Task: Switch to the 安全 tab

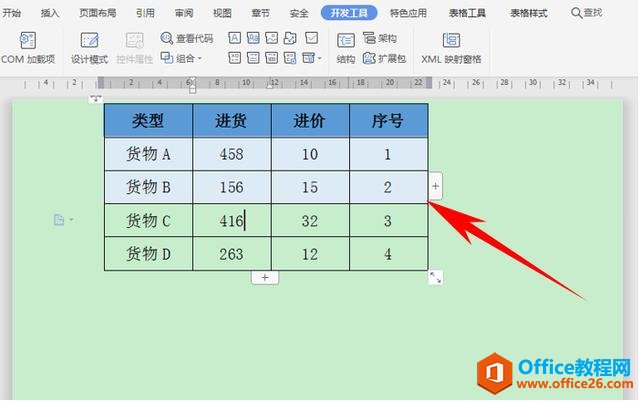Action: coord(299,13)
